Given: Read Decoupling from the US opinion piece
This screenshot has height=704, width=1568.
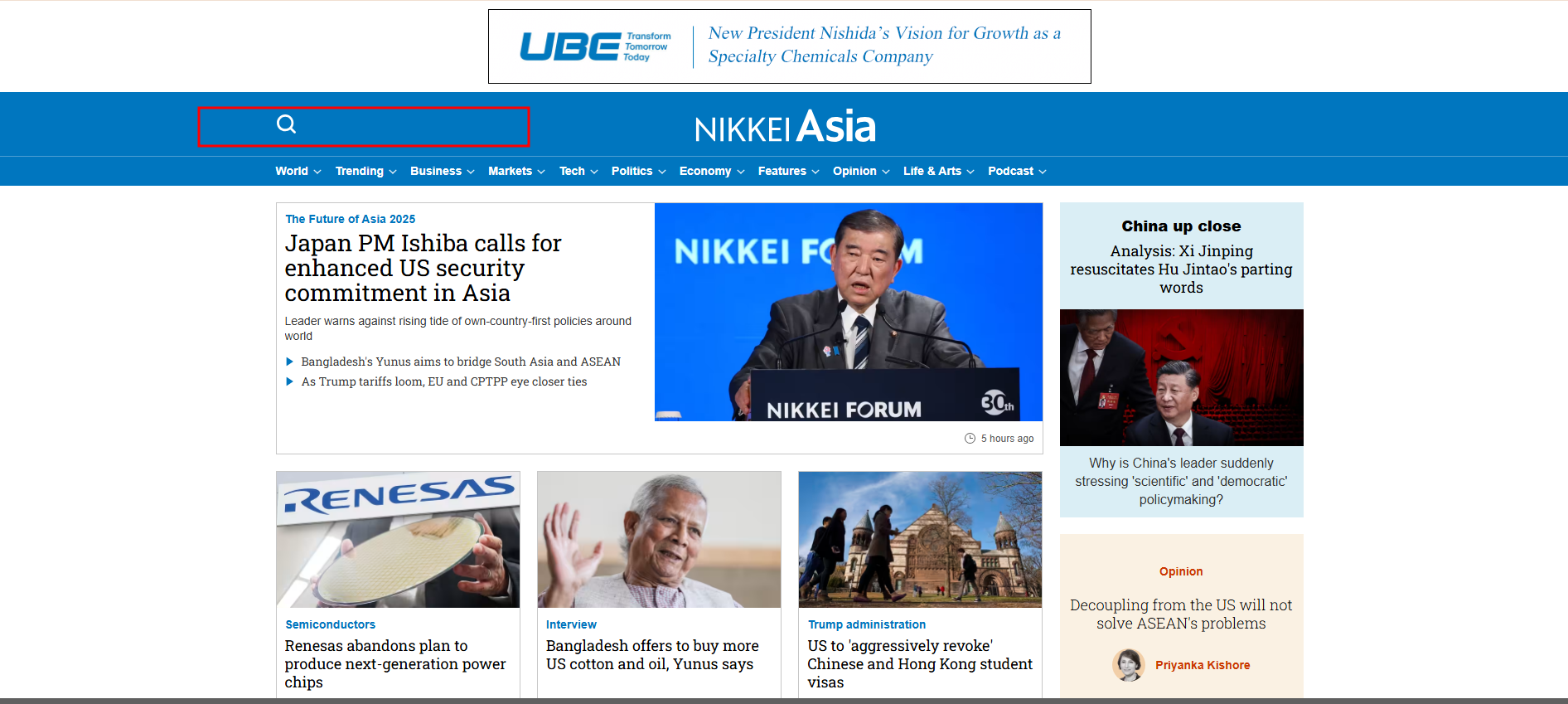Looking at the screenshot, I should [x=1180, y=614].
